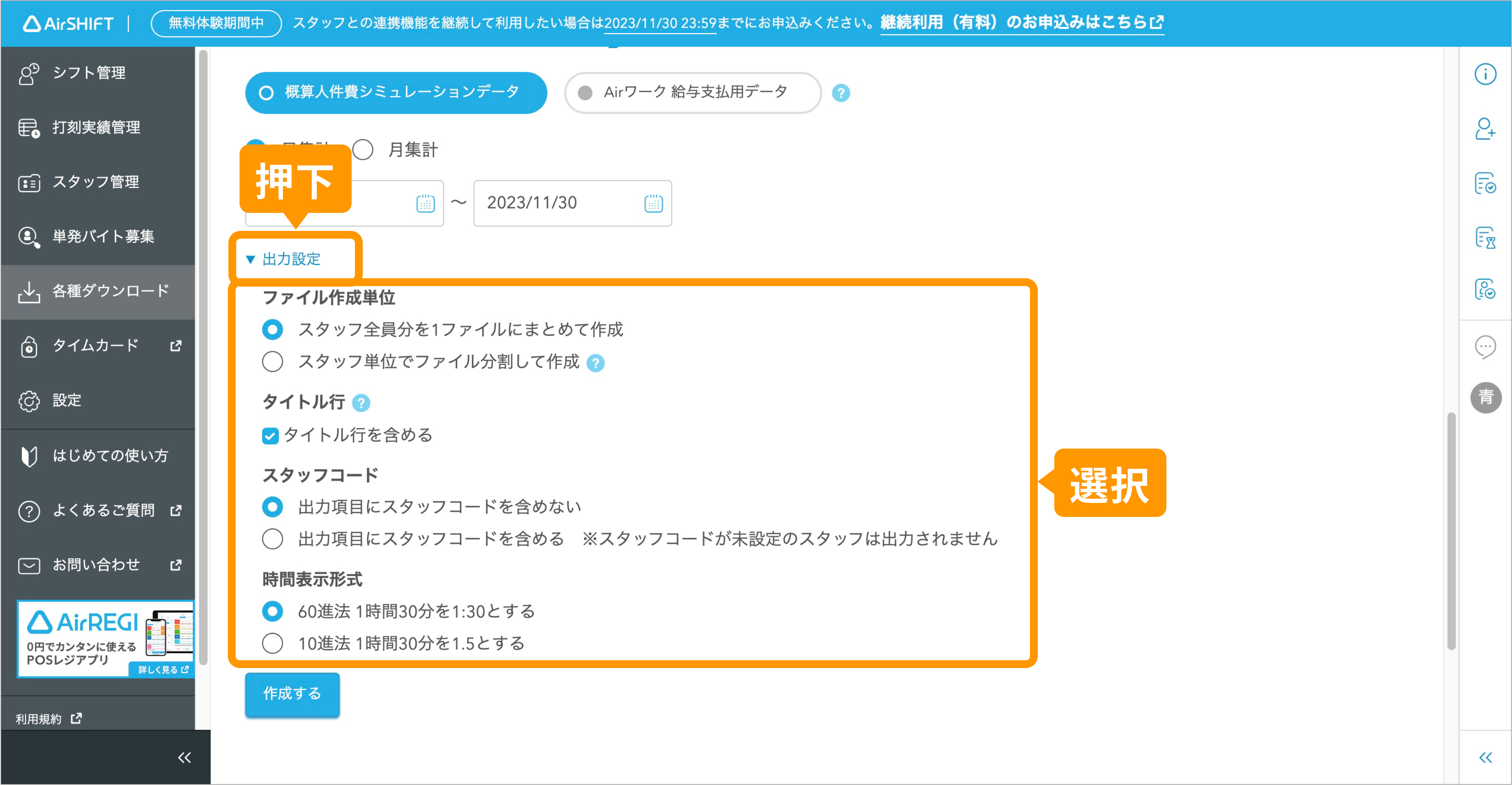Click help icon beside タイトル行

(x=361, y=403)
